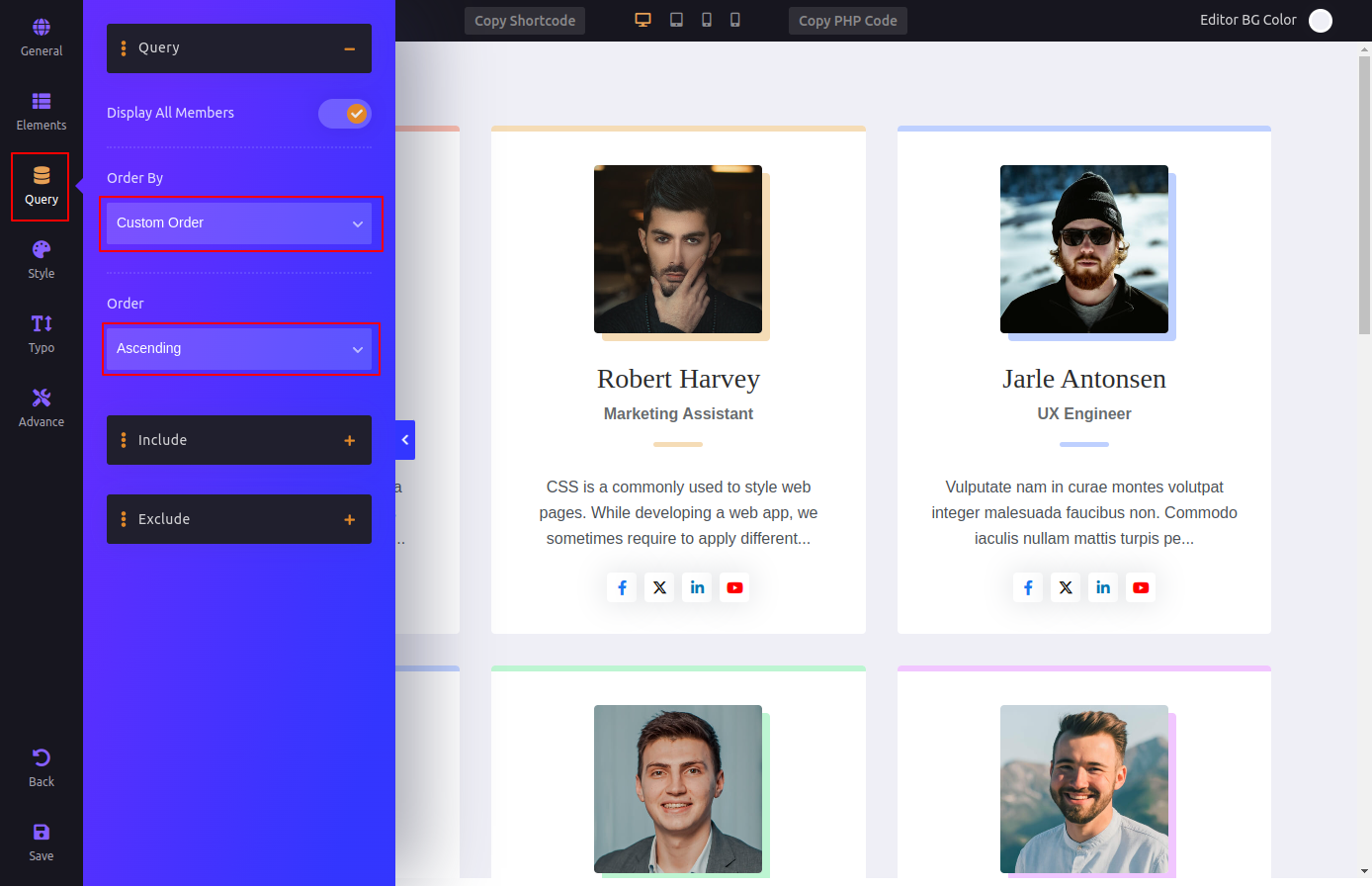Screen dimensions: 1372x887
Task: Click Copy PHP Code button
Action: pos(847,21)
